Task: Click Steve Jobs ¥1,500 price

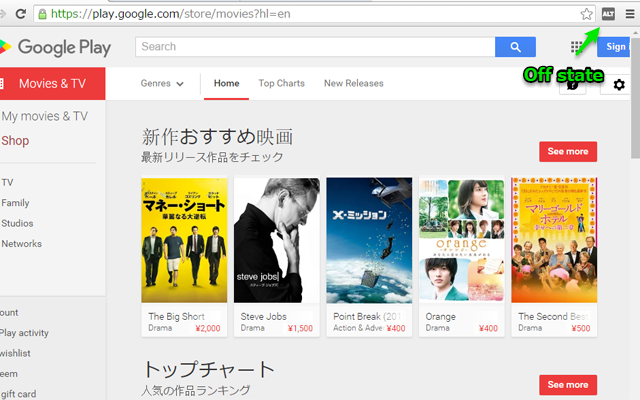Action: coord(300,329)
